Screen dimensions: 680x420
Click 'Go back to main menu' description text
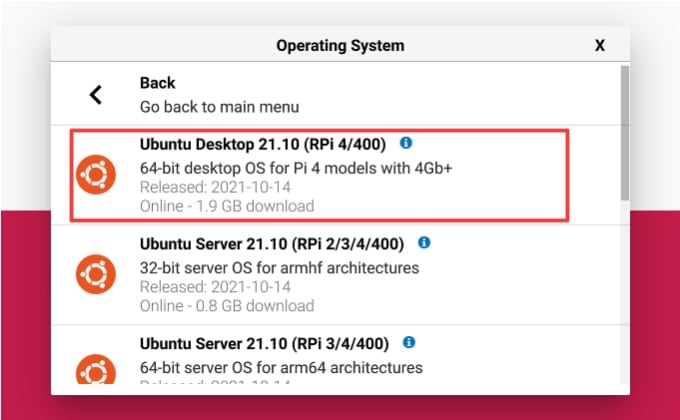coord(219,107)
